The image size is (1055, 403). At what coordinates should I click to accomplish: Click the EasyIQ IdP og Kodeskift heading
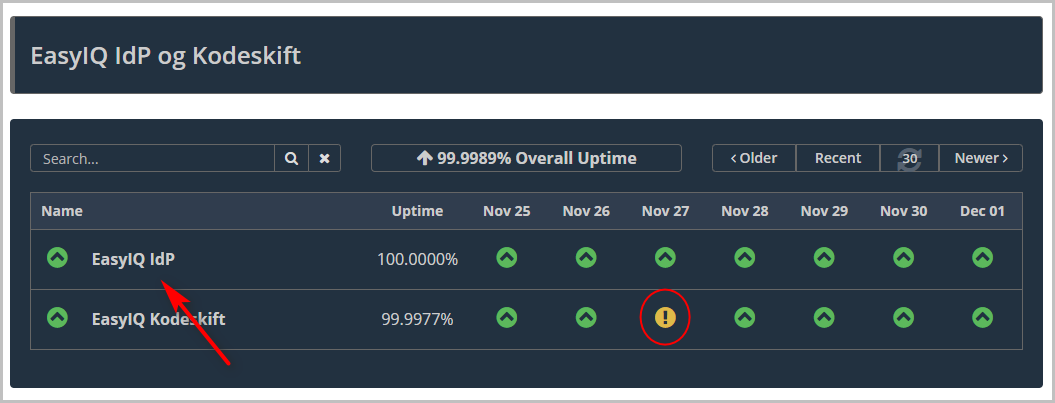click(166, 57)
